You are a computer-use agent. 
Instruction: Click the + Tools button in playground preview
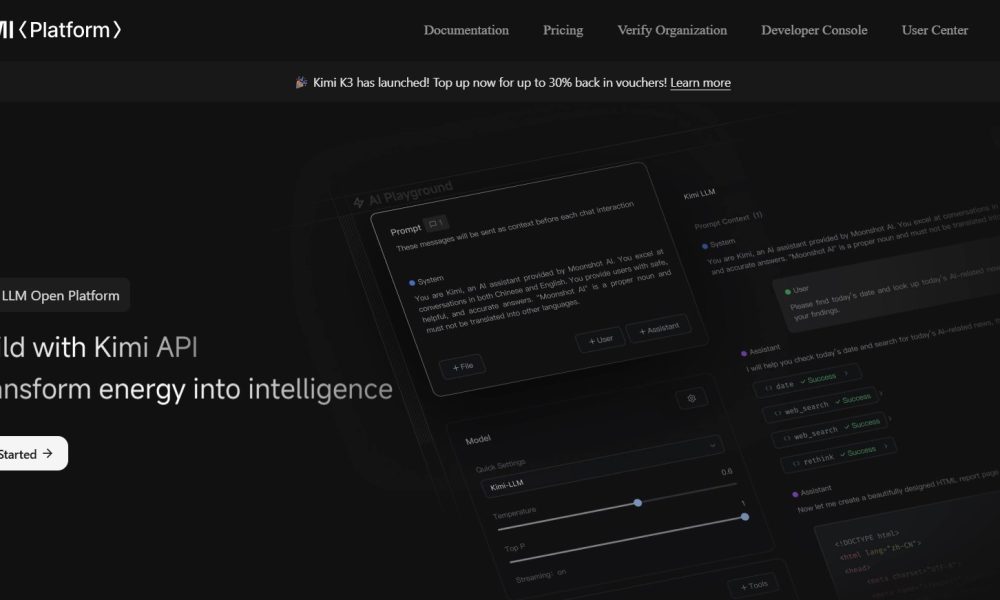(x=754, y=585)
